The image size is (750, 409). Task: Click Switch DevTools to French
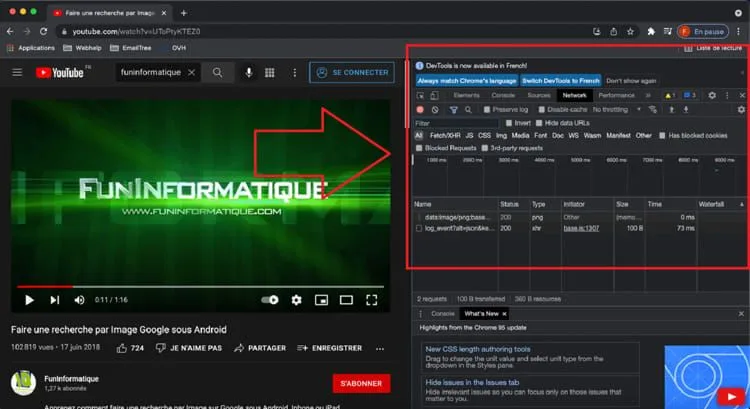(x=561, y=80)
